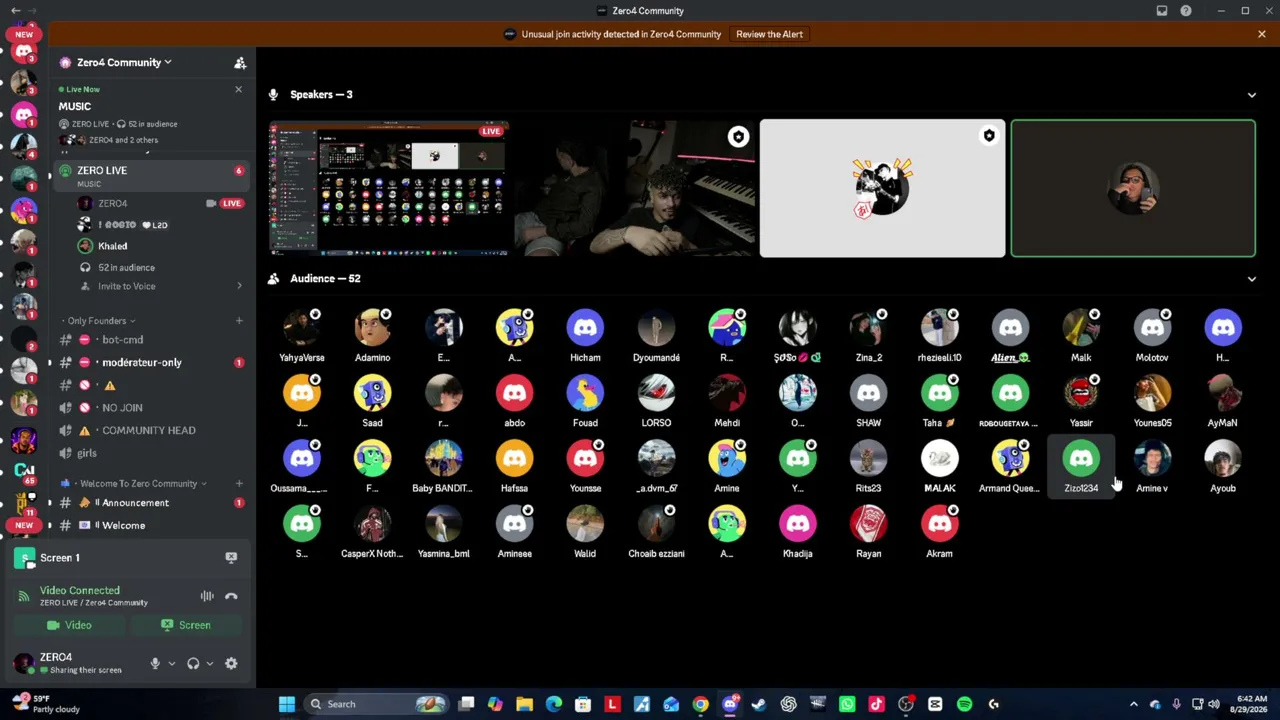Open the invite people icon beside Zero4 Community

240,63
